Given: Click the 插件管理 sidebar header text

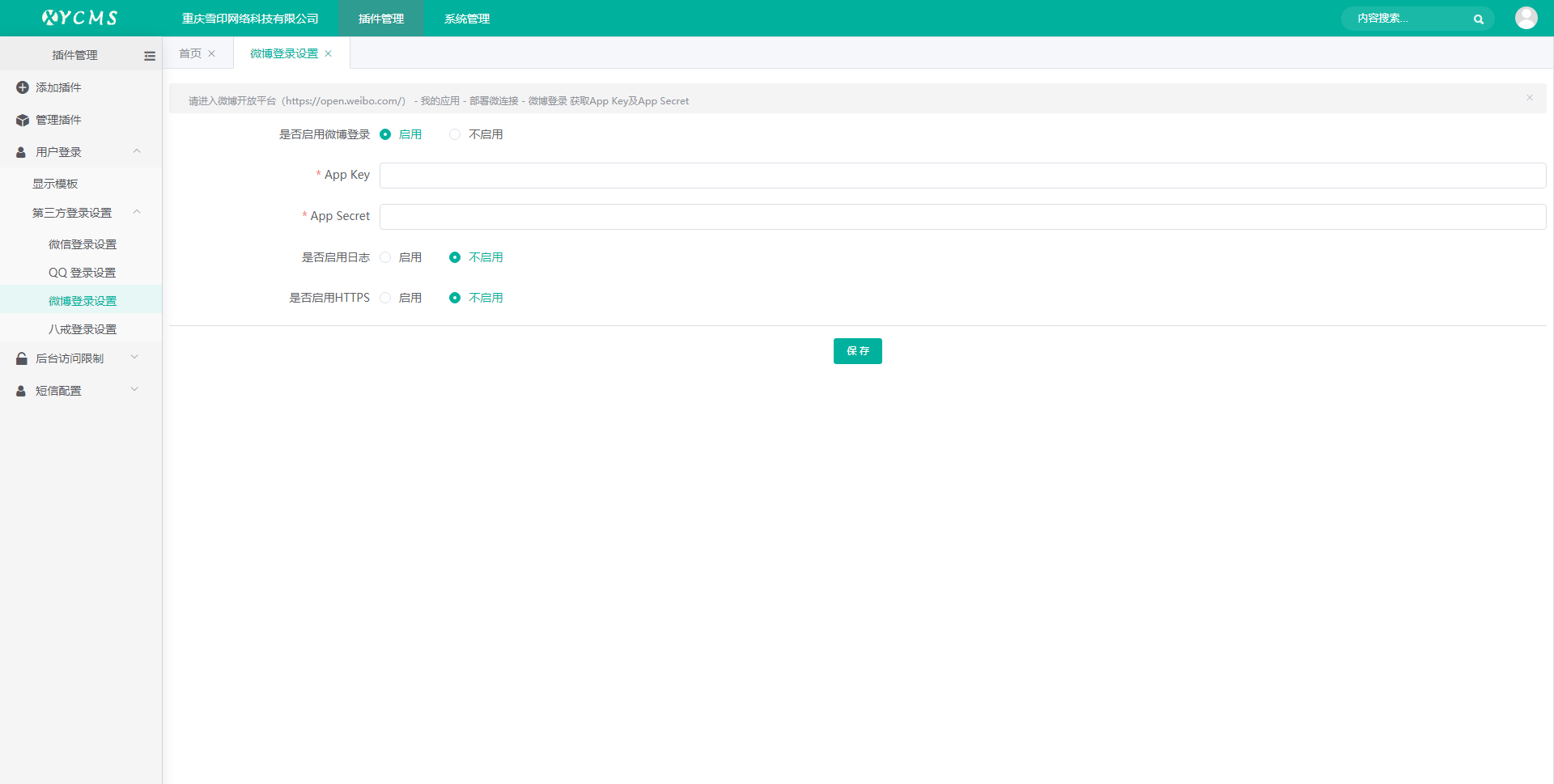Looking at the screenshot, I should click(74, 55).
